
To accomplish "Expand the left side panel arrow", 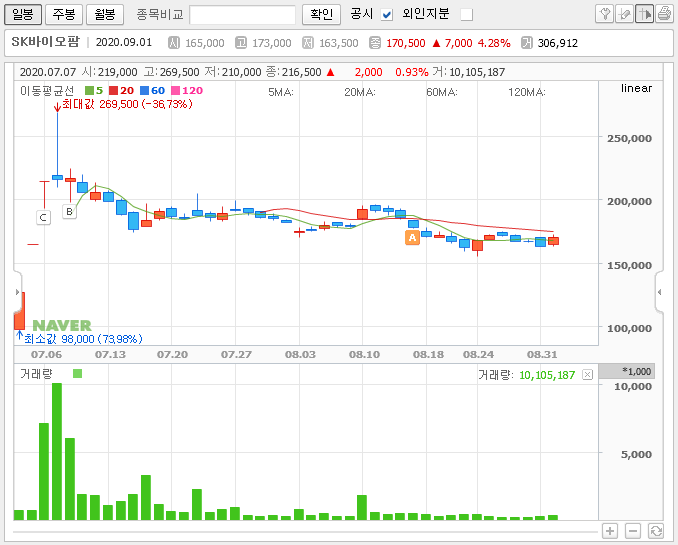I will 17,292.
